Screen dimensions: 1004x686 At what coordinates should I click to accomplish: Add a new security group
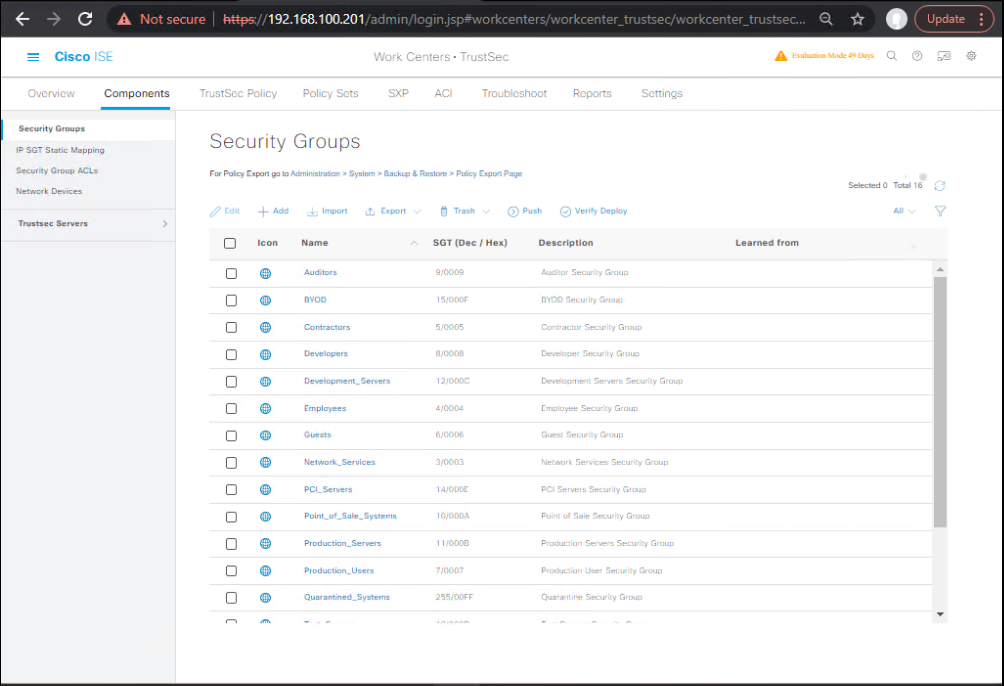tap(273, 211)
